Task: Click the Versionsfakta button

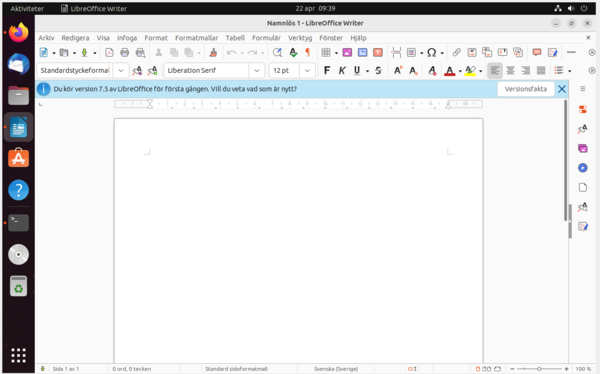Action: click(x=525, y=89)
